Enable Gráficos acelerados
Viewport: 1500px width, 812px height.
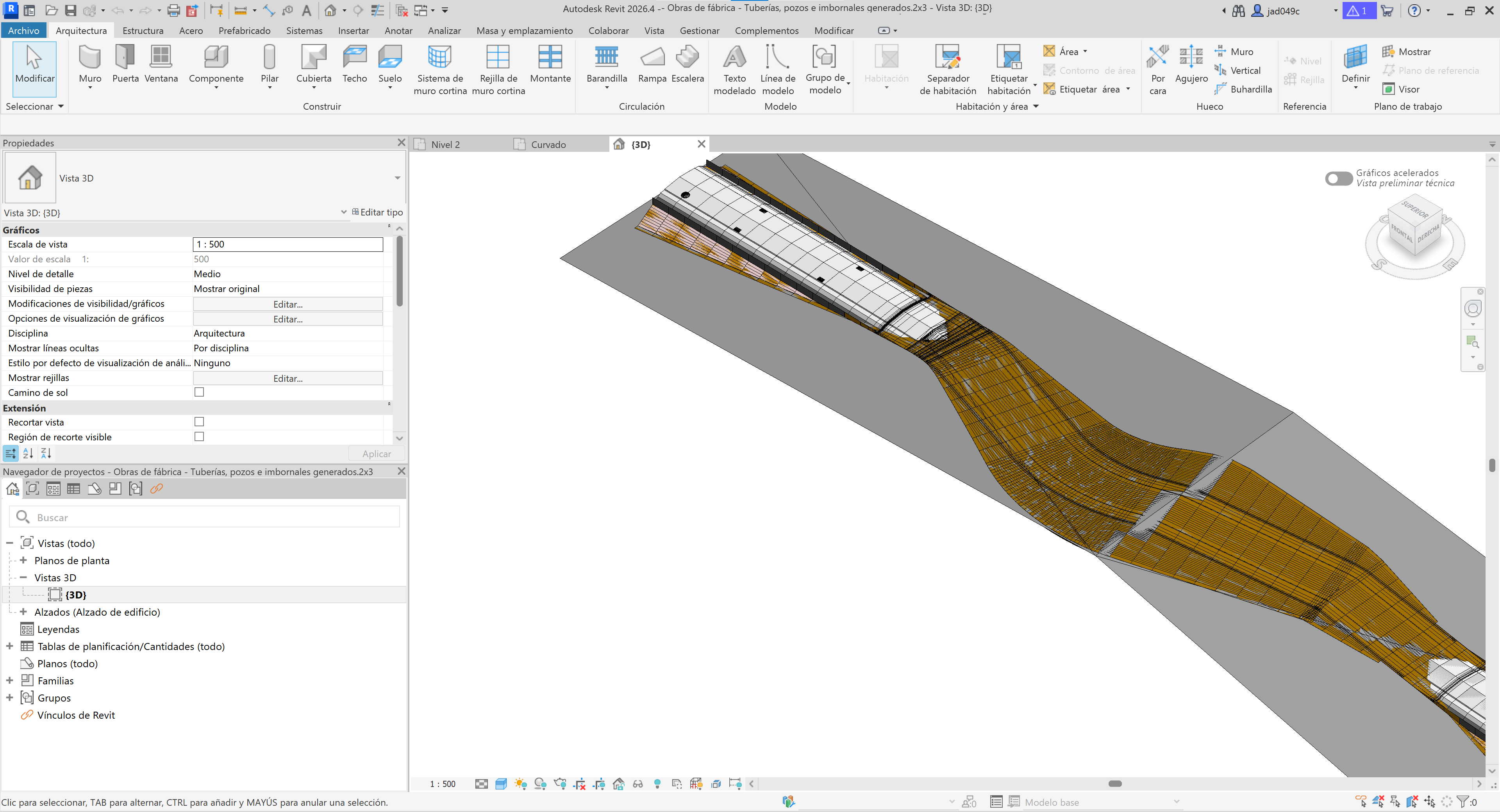1339,179
